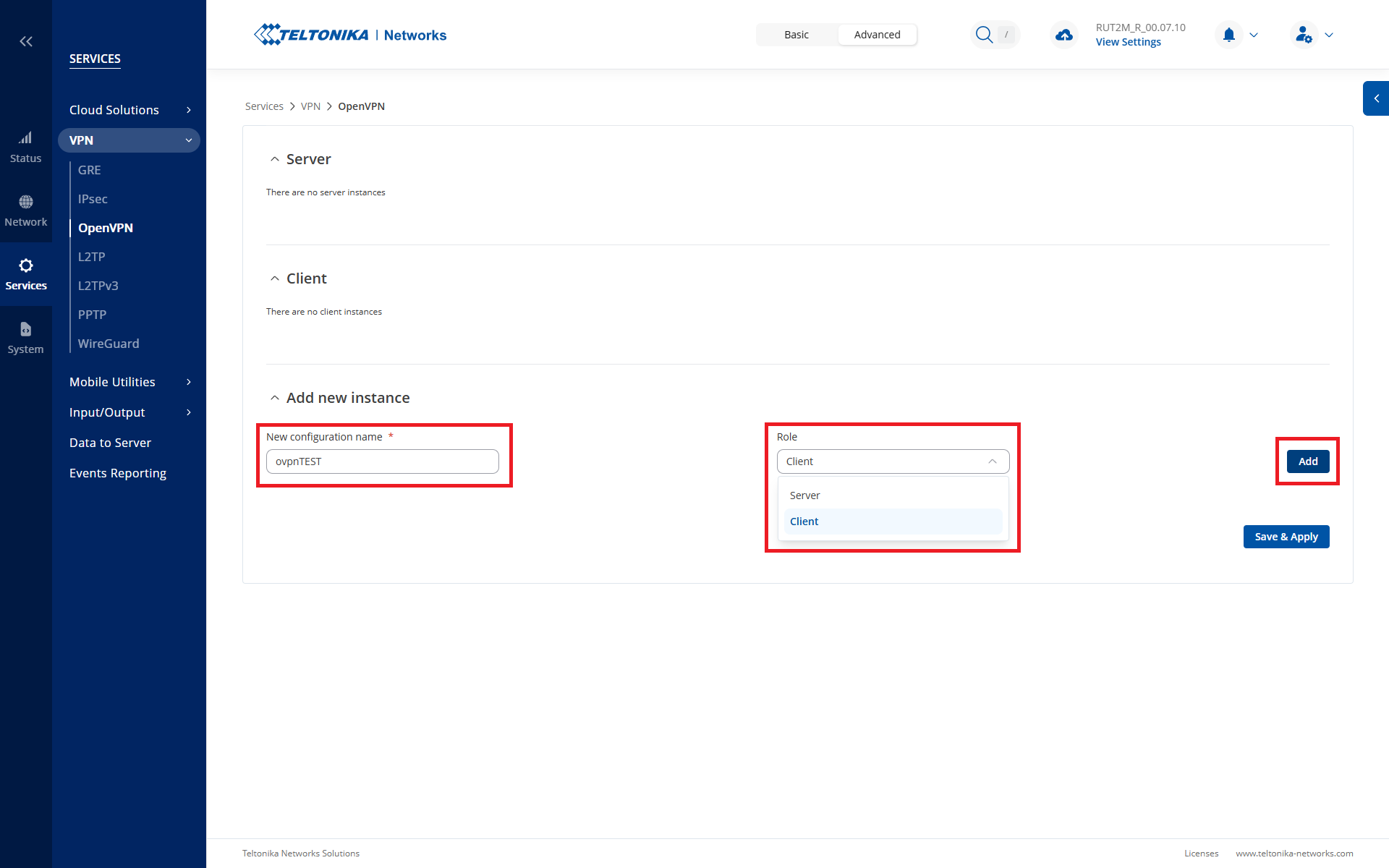Viewport: 1389px width, 868px height.
Task: Open the IPsec VPN page
Action: pyautogui.click(x=93, y=199)
